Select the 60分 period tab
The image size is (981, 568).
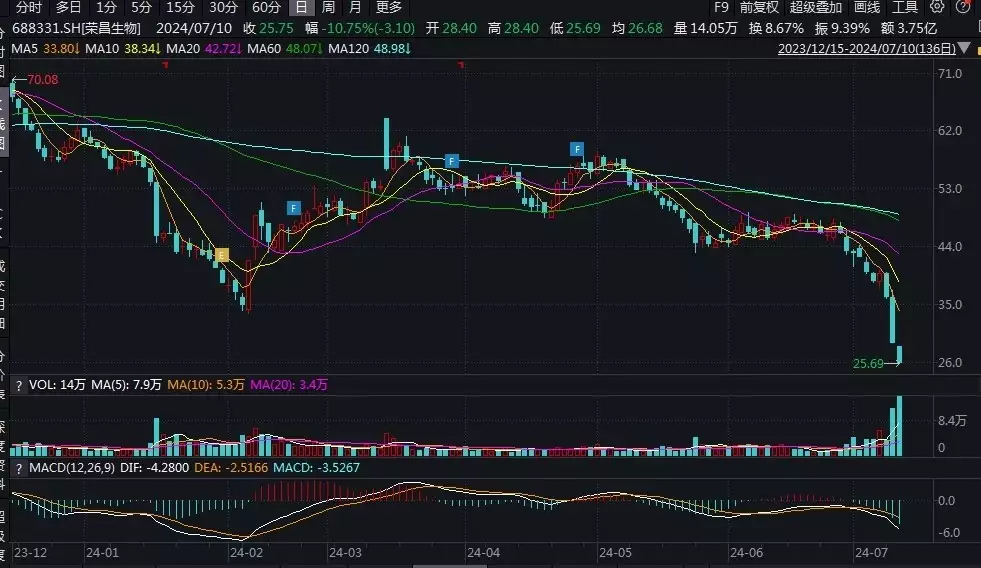point(266,8)
